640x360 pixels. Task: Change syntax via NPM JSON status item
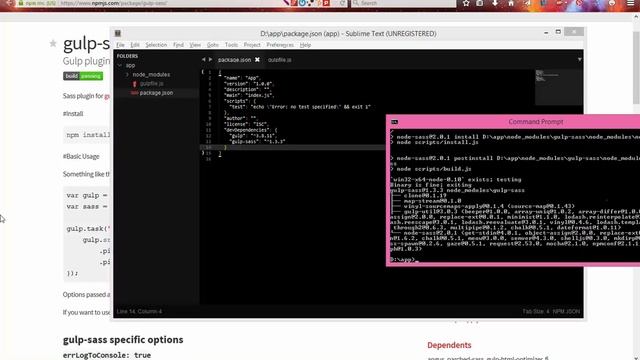[566, 311]
